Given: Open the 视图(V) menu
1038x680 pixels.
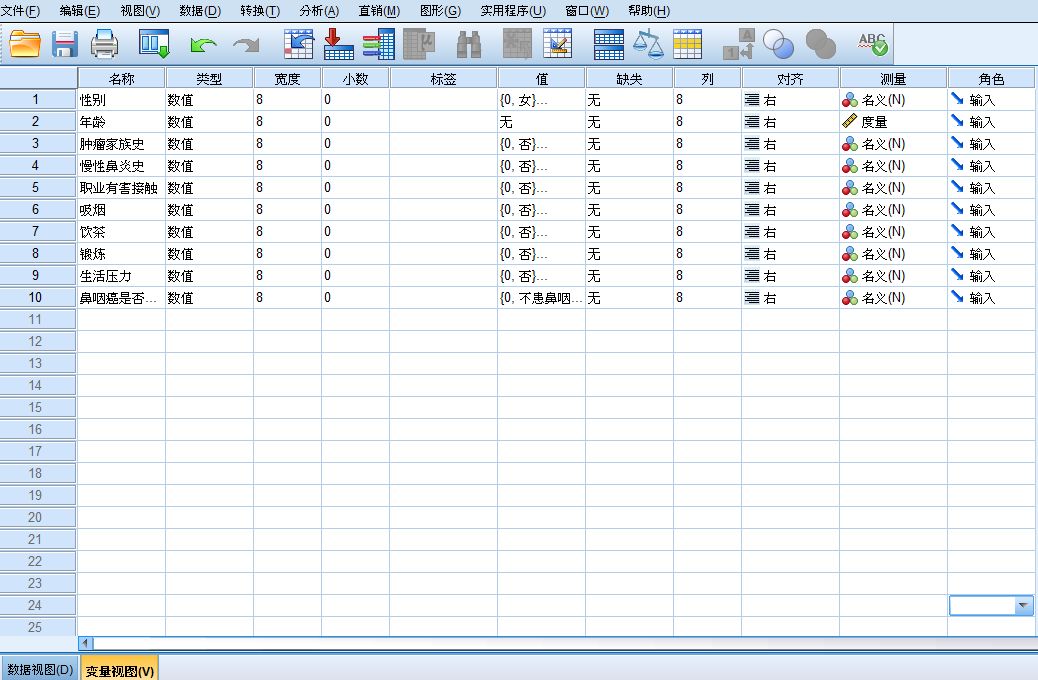Looking at the screenshot, I should pos(140,11).
